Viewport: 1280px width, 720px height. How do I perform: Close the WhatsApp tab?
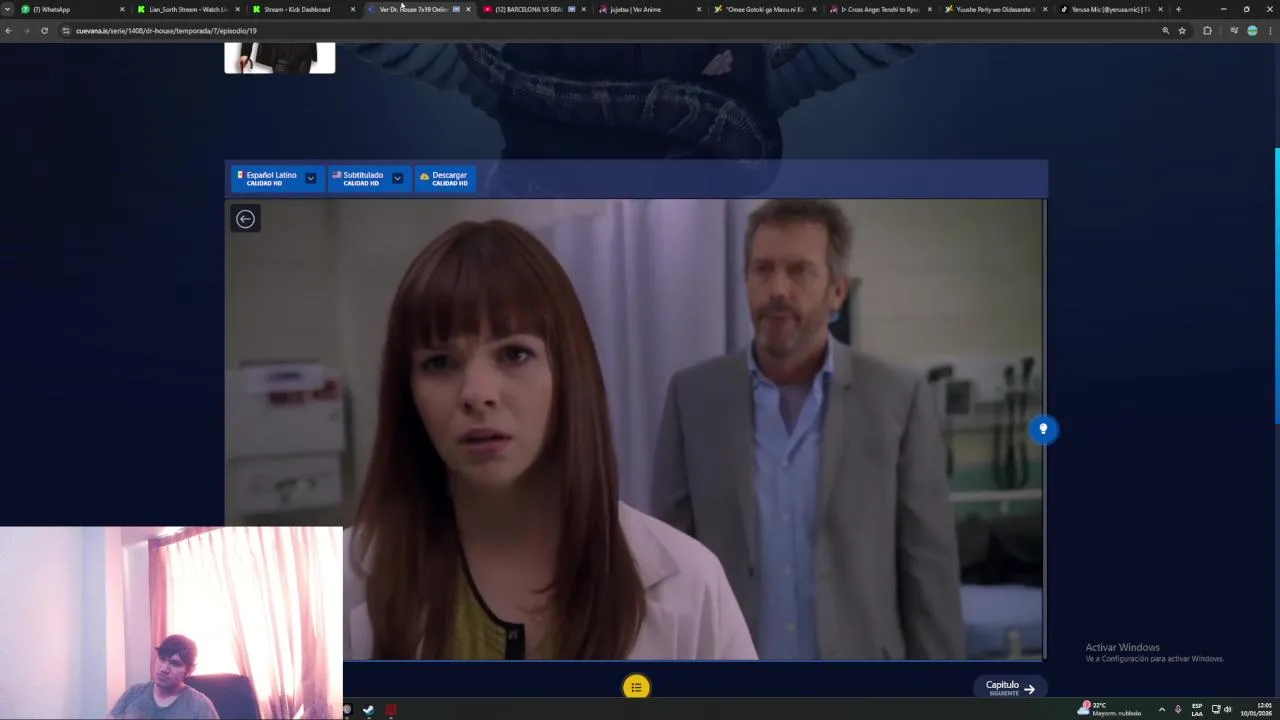click(122, 9)
